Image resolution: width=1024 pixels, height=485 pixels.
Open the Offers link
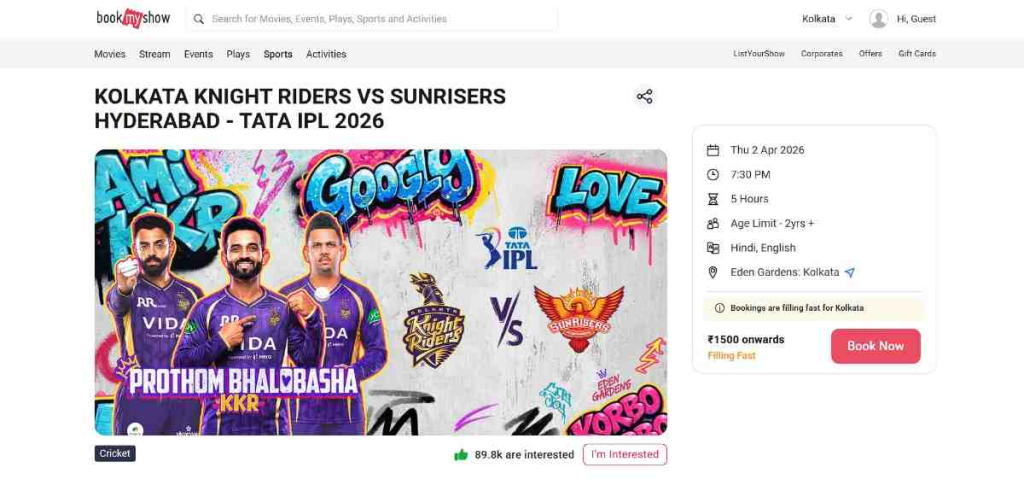[x=870, y=54]
